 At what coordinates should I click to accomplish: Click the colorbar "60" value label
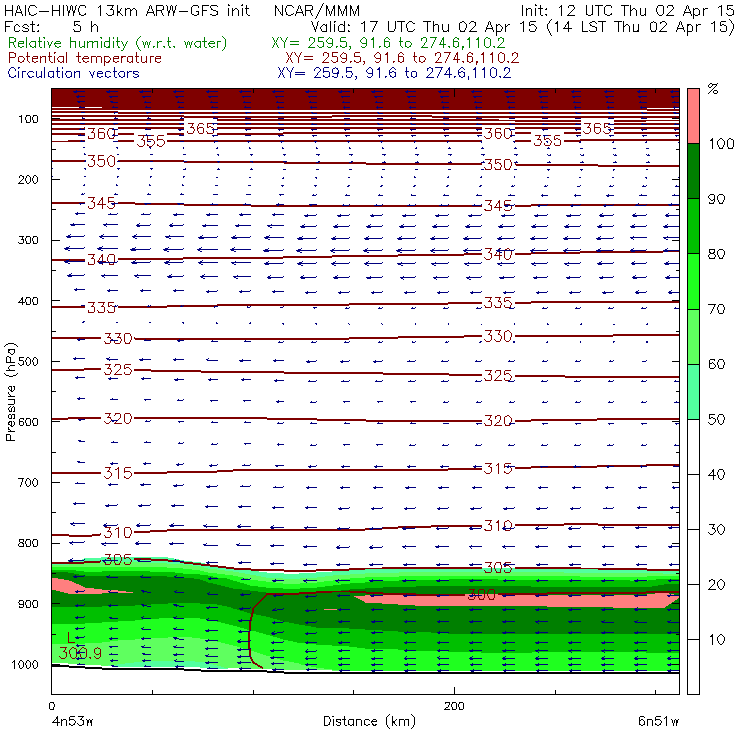pyautogui.click(x=716, y=364)
